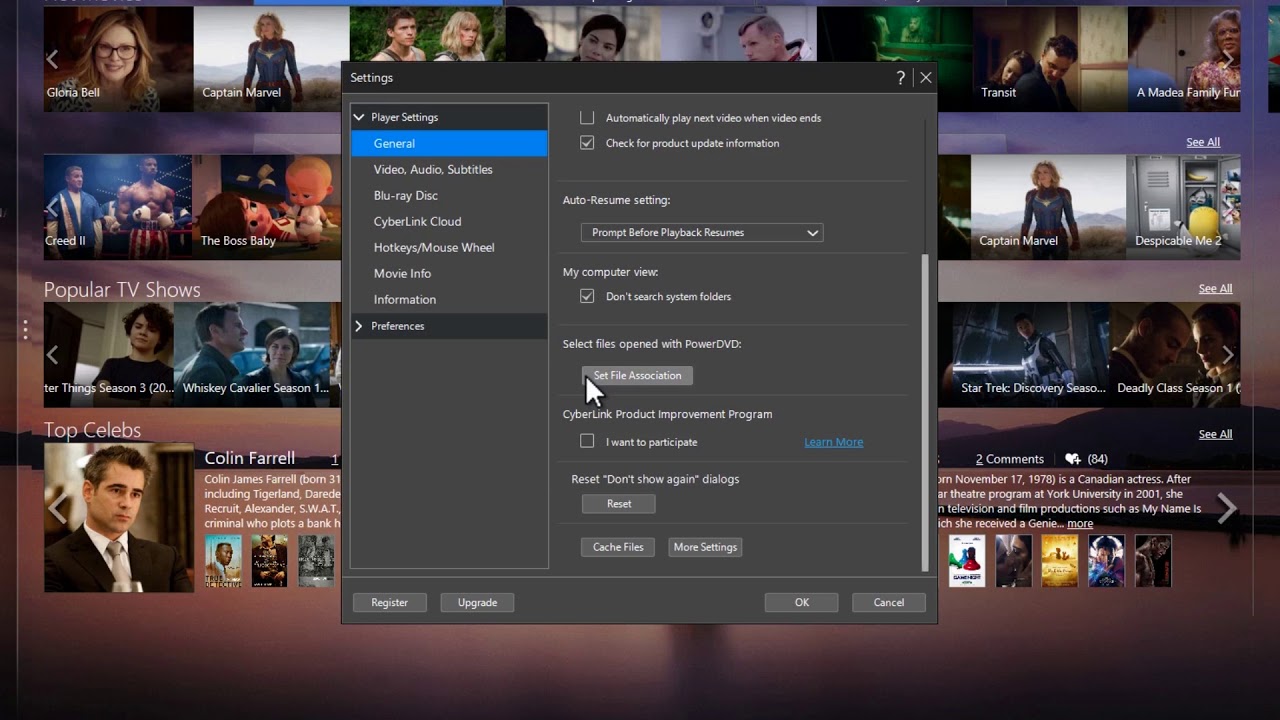Go to next TV shows with right arrow
This screenshot has width=1280, height=720.
click(1228, 355)
